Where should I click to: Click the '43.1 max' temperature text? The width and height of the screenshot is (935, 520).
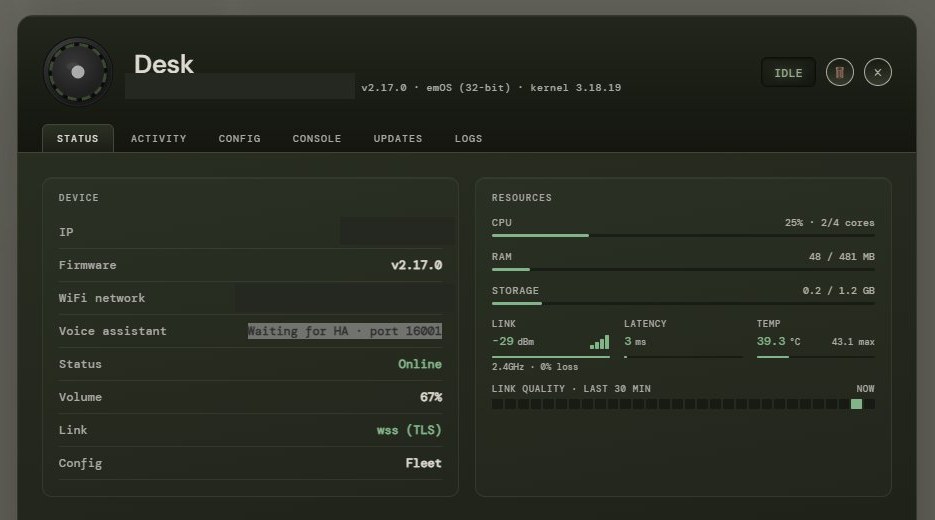[x=853, y=342]
